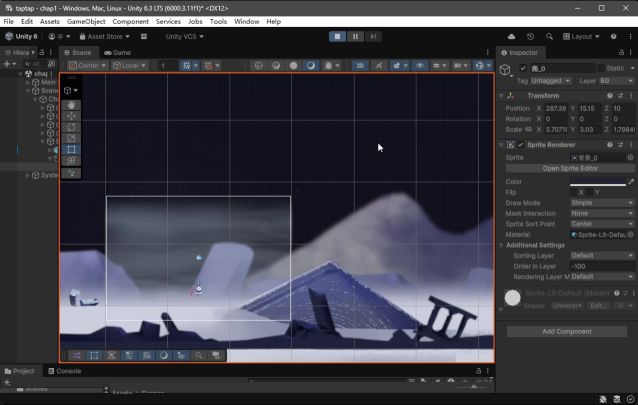Select the Rotate tool in scene tools
Image resolution: width=638 pixels, height=405 pixels.
coord(71,127)
